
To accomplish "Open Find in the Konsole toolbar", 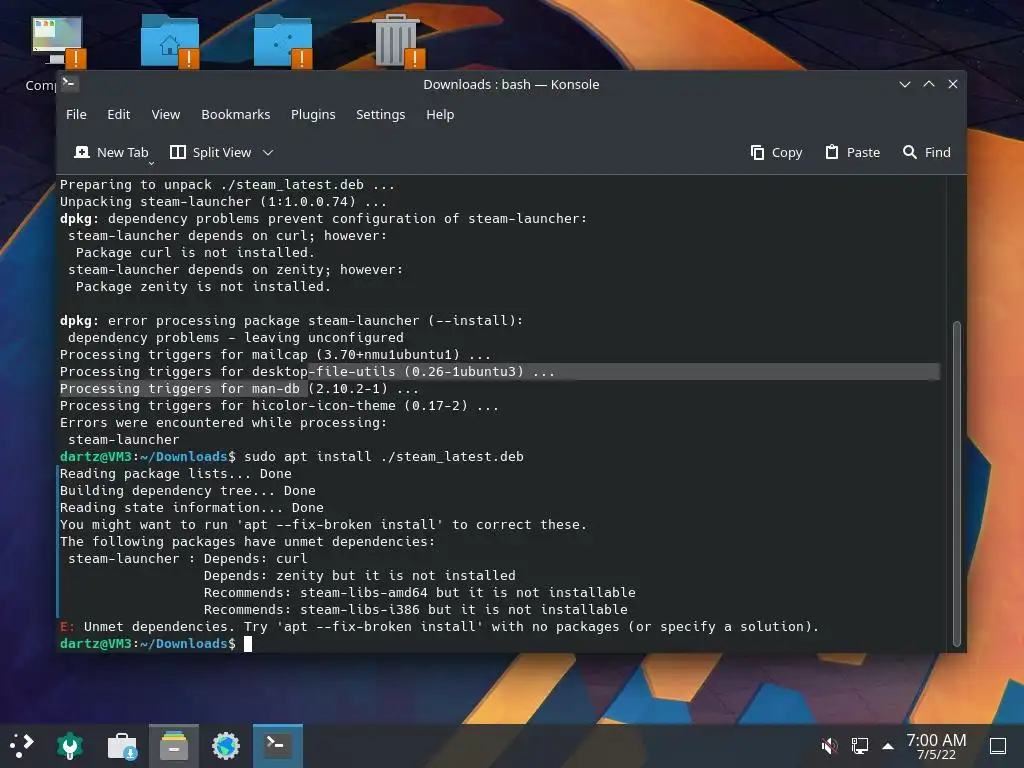I will 926,152.
